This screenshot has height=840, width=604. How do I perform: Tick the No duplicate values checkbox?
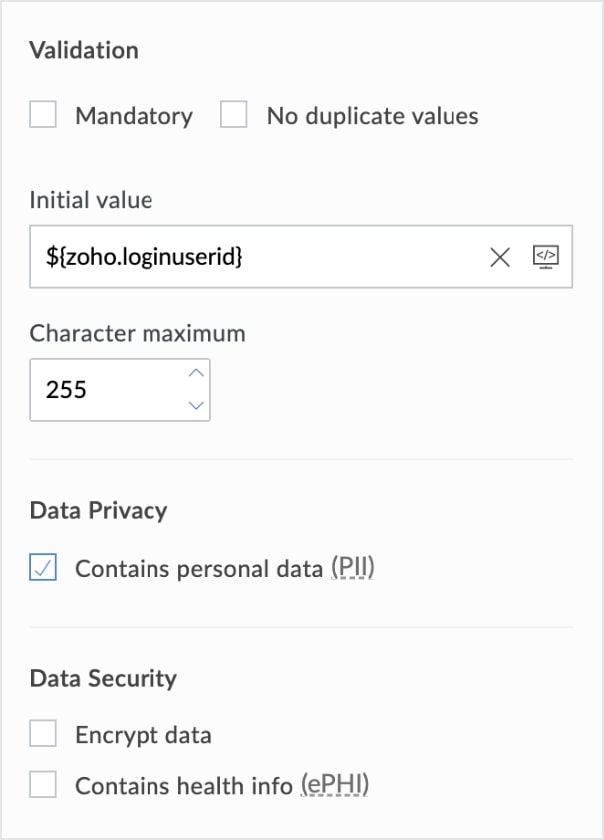pos(234,116)
